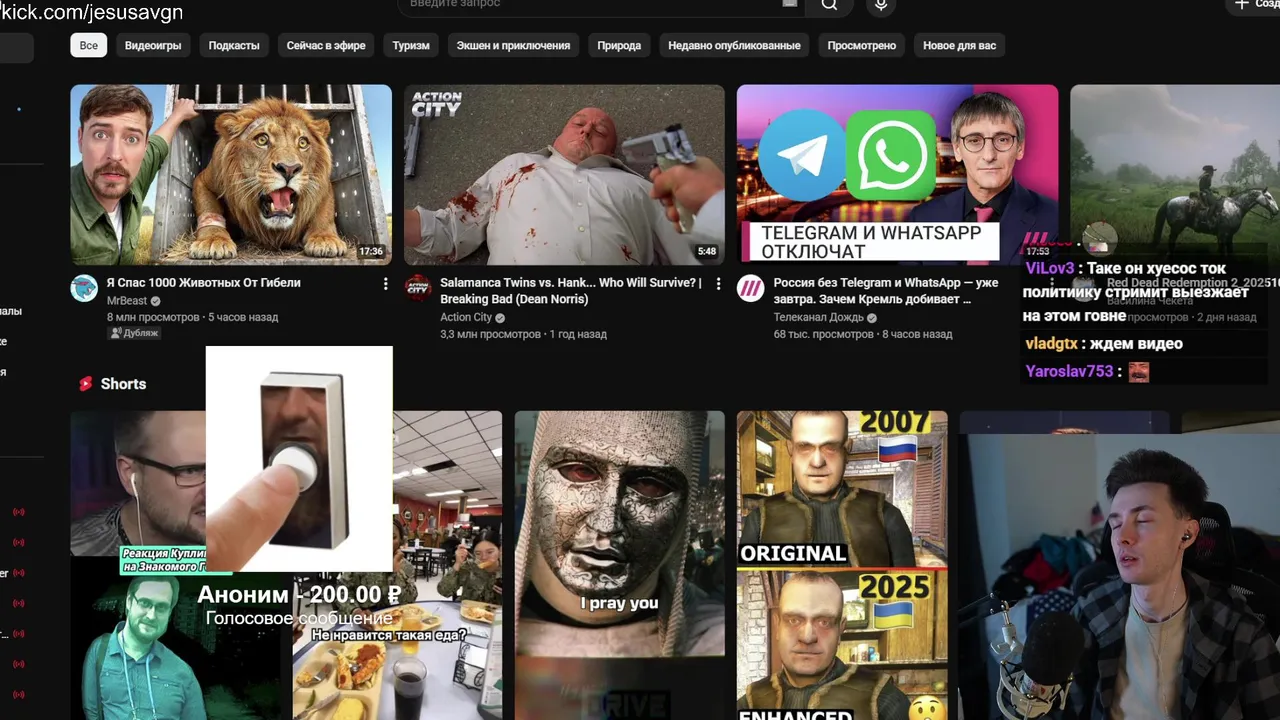
Task: Select the 'Все' filter chip
Action: pyautogui.click(x=89, y=45)
